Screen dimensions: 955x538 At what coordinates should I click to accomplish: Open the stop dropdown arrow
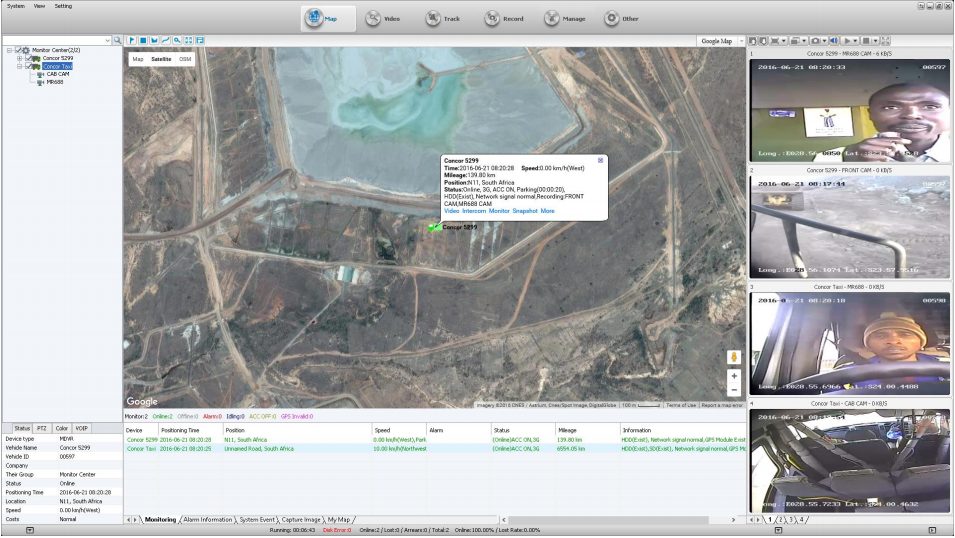tap(875, 41)
